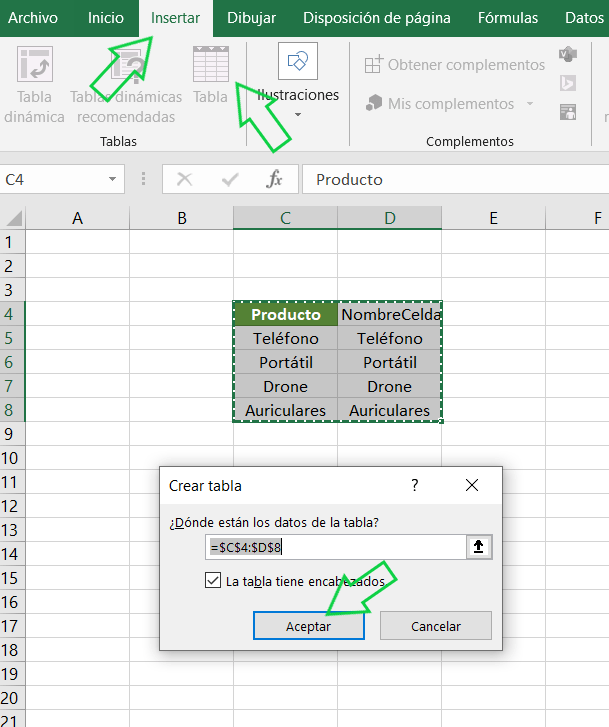Click the Producto header cell
609x727 pixels.
coord(286,314)
